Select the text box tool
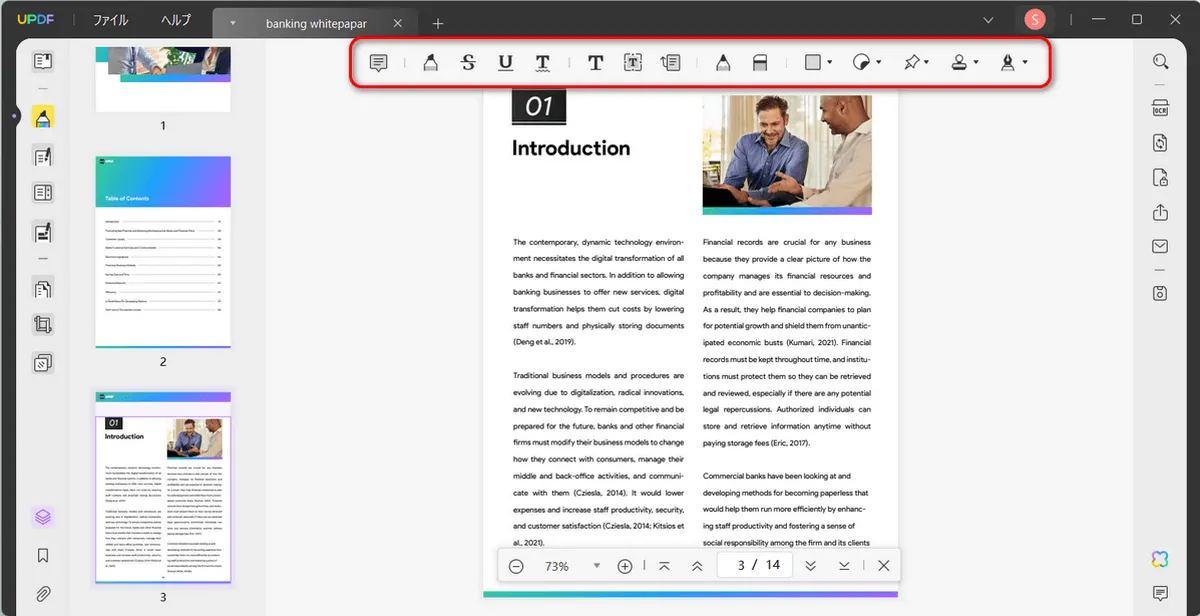Screen dimensions: 1200x616 (633, 63)
